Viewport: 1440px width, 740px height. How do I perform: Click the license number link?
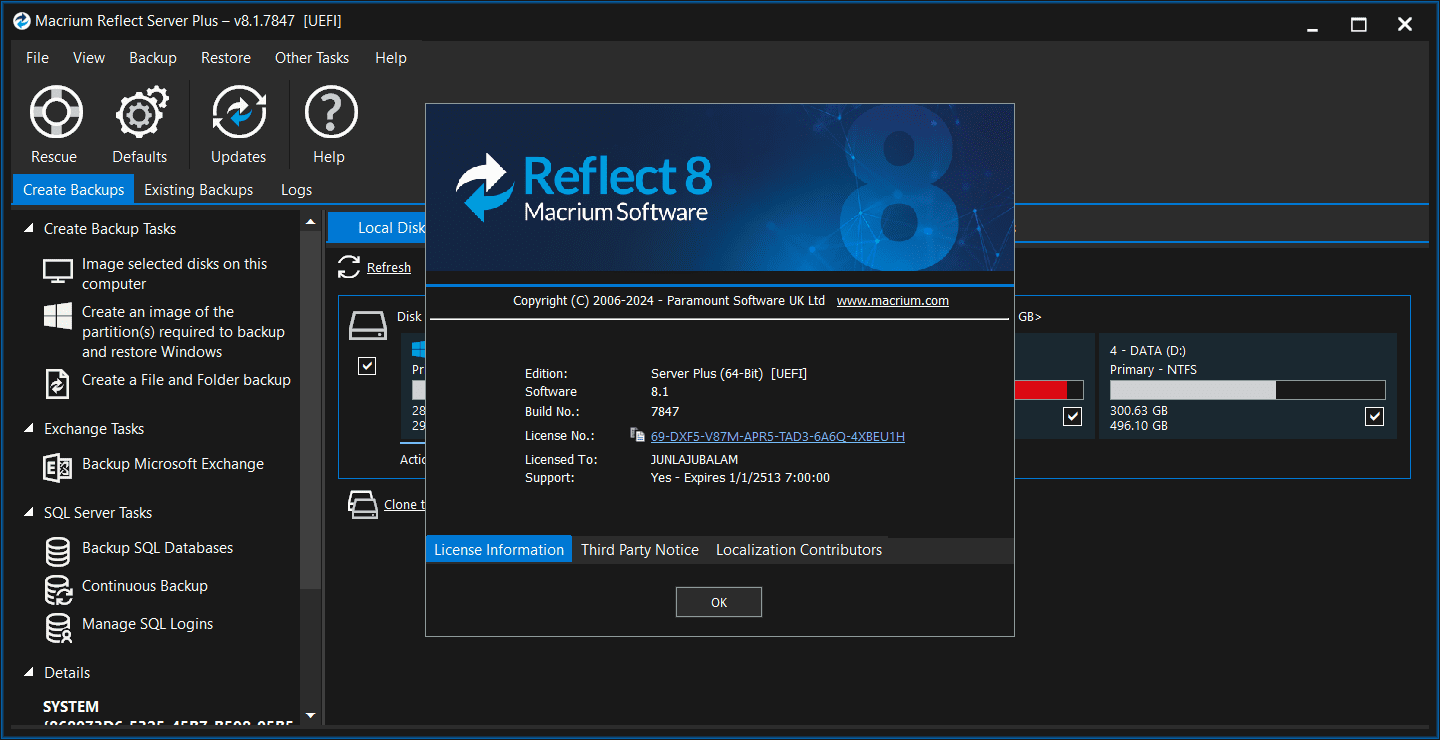tap(778, 436)
